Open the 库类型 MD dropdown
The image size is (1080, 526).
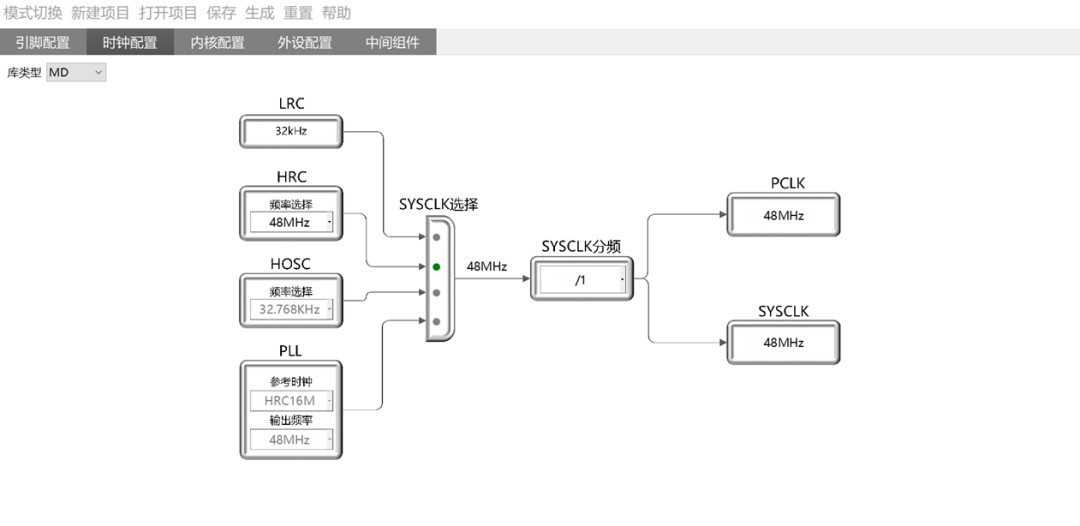pos(76,72)
